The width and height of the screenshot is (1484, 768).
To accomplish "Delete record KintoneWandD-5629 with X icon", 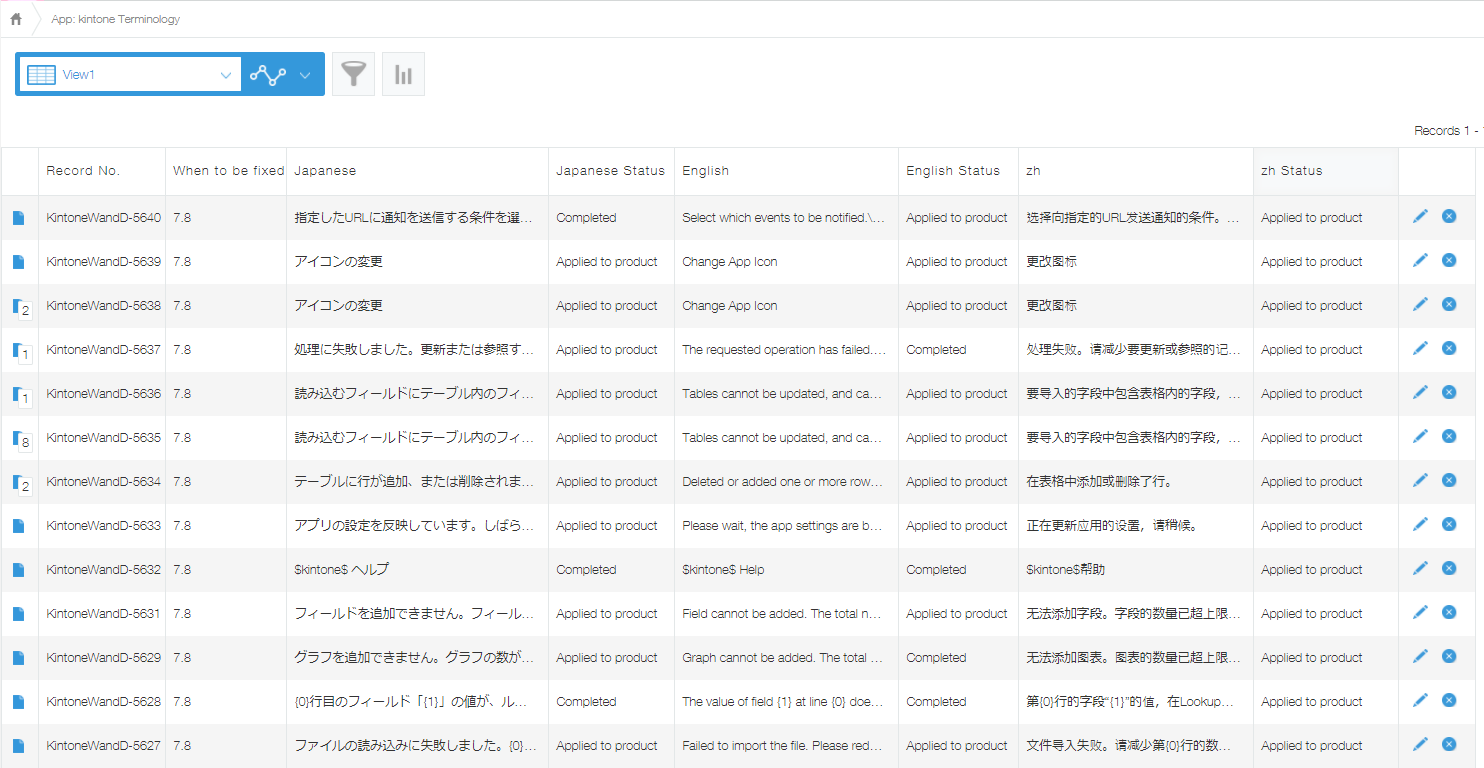I will [x=1449, y=656].
